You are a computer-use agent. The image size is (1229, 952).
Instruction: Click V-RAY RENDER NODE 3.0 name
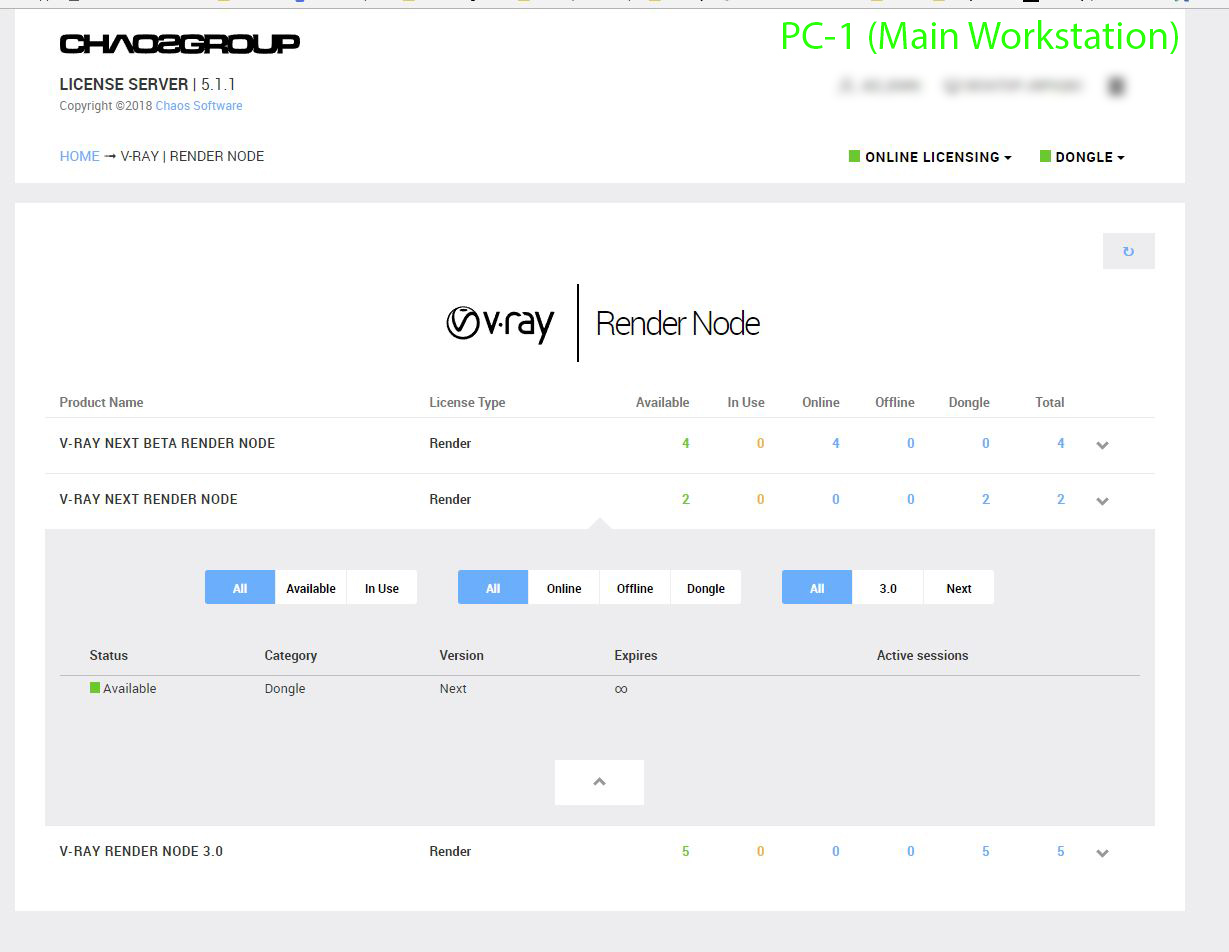pos(141,851)
